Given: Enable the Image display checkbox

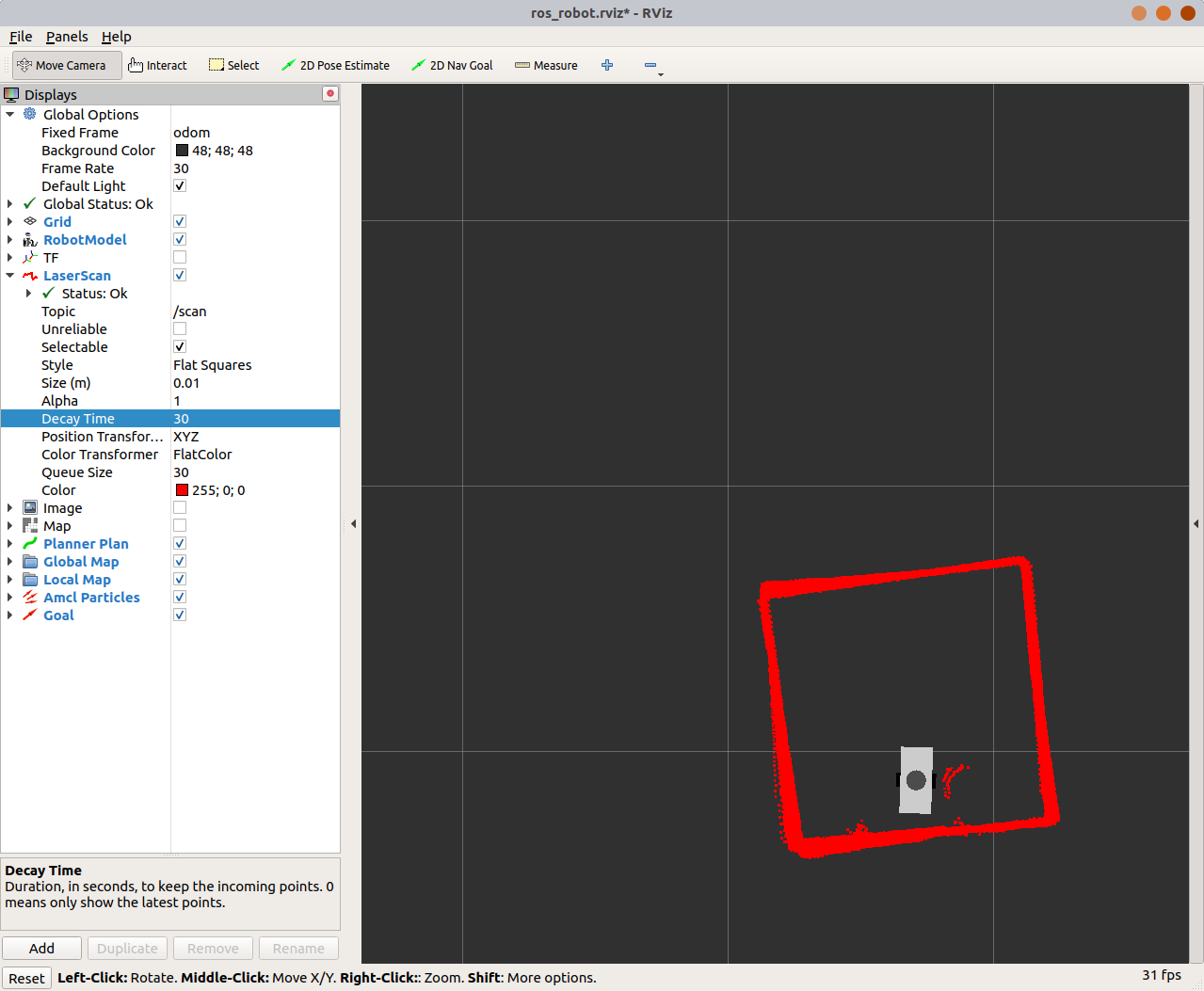Looking at the screenshot, I should [180, 507].
